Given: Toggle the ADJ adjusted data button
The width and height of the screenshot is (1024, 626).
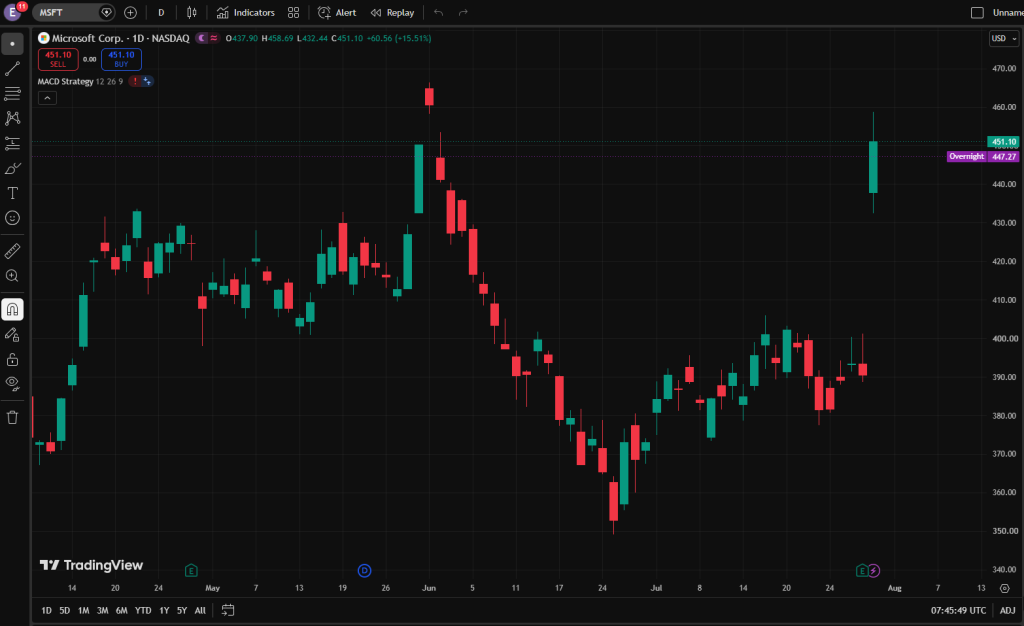Looking at the screenshot, I should [1008, 610].
